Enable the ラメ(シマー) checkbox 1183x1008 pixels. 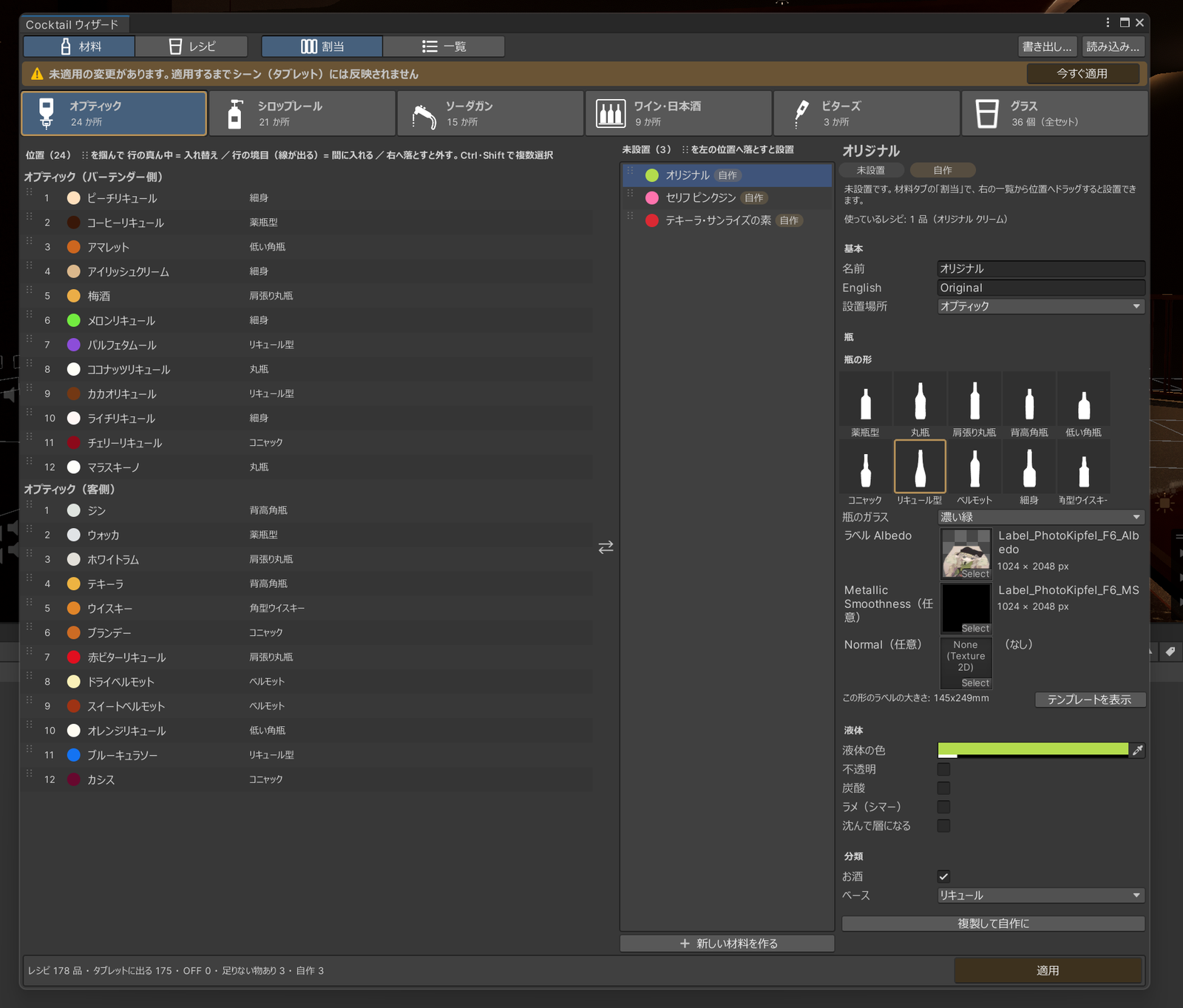click(x=943, y=807)
